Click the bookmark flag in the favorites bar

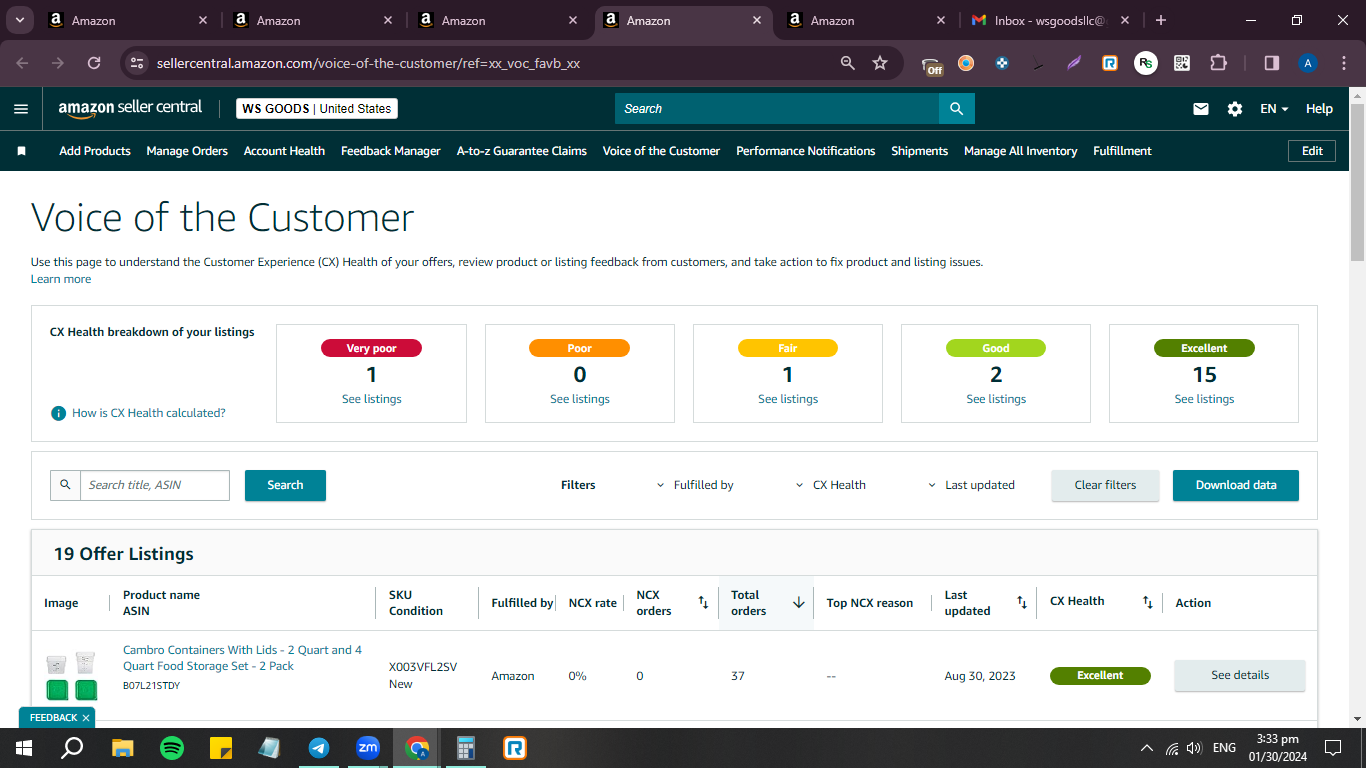pos(21,151)
